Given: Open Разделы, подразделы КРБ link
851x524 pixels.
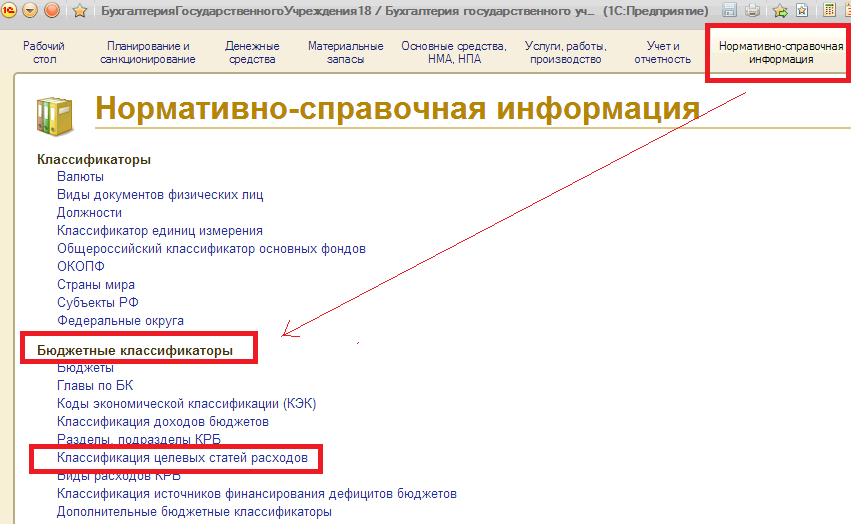Looking at the screenshot, I should pos(139,439).
